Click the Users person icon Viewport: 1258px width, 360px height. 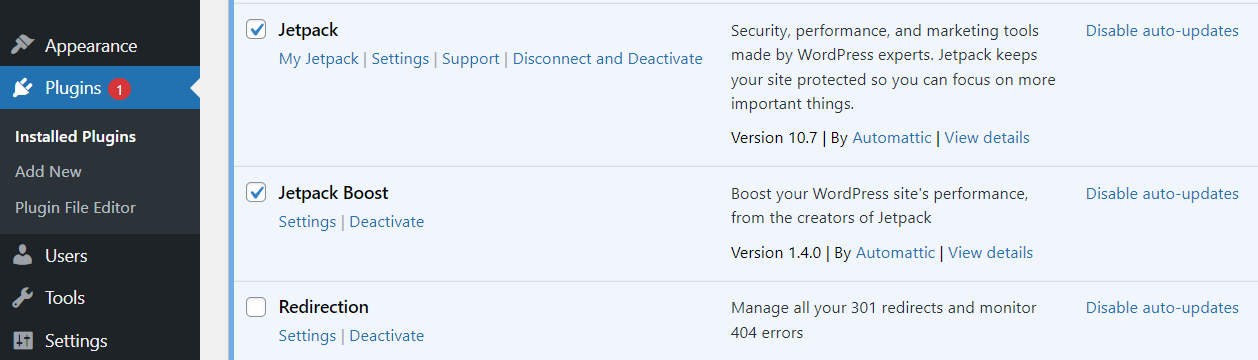[23, 256]
